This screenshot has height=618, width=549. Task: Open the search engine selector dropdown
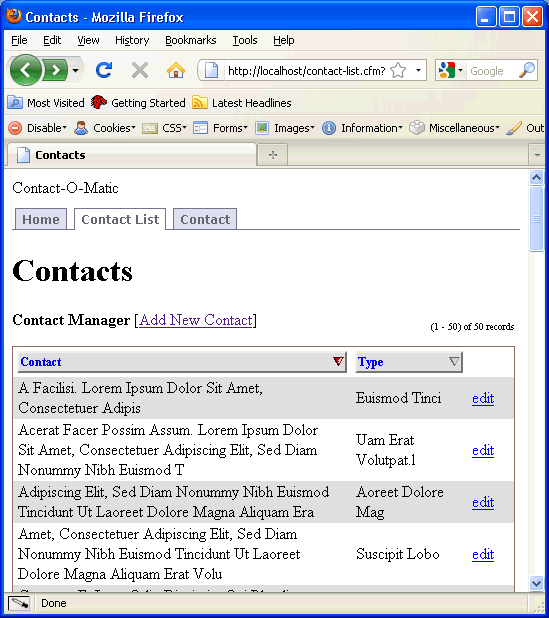click(450, 71)
